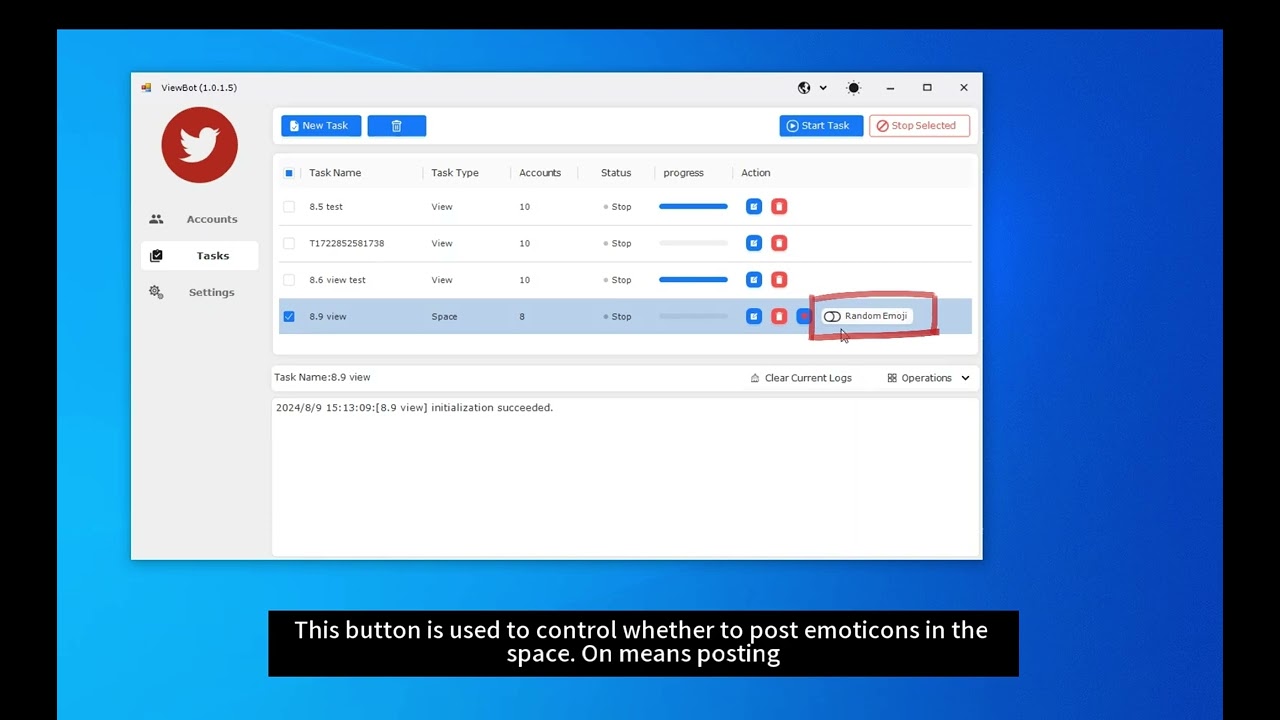Open the globe language icon
This screenshot has width=1280, height=720.
tap(804, 88)
